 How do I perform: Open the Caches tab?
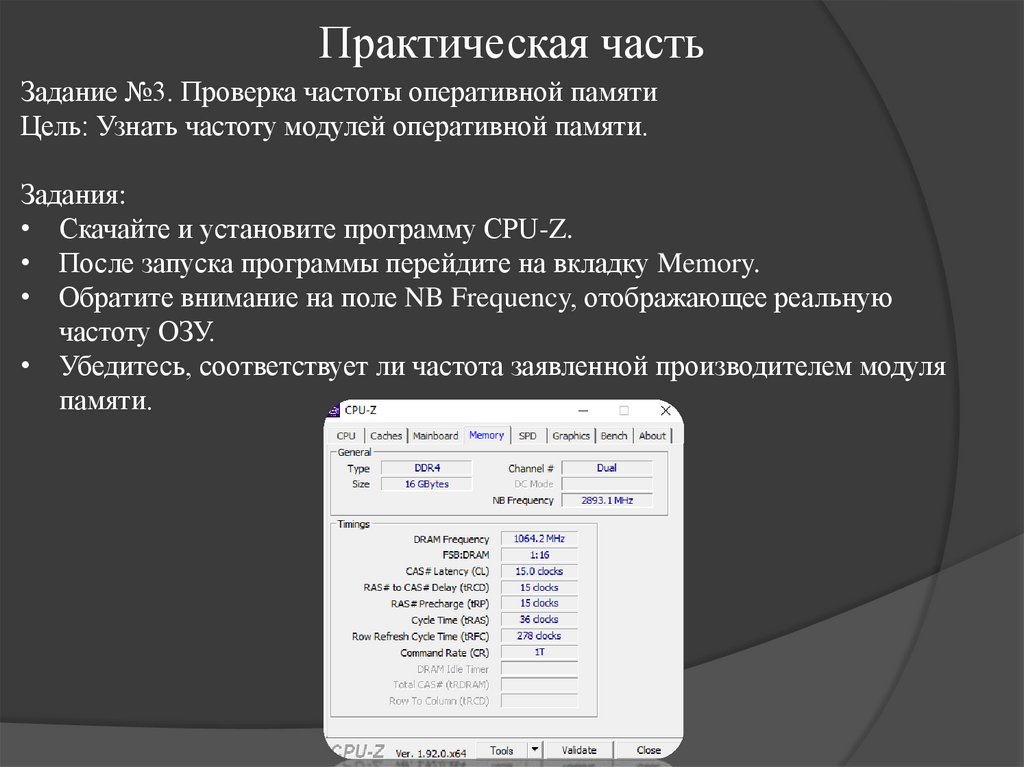pyautogui.click(x=386, y=435)
